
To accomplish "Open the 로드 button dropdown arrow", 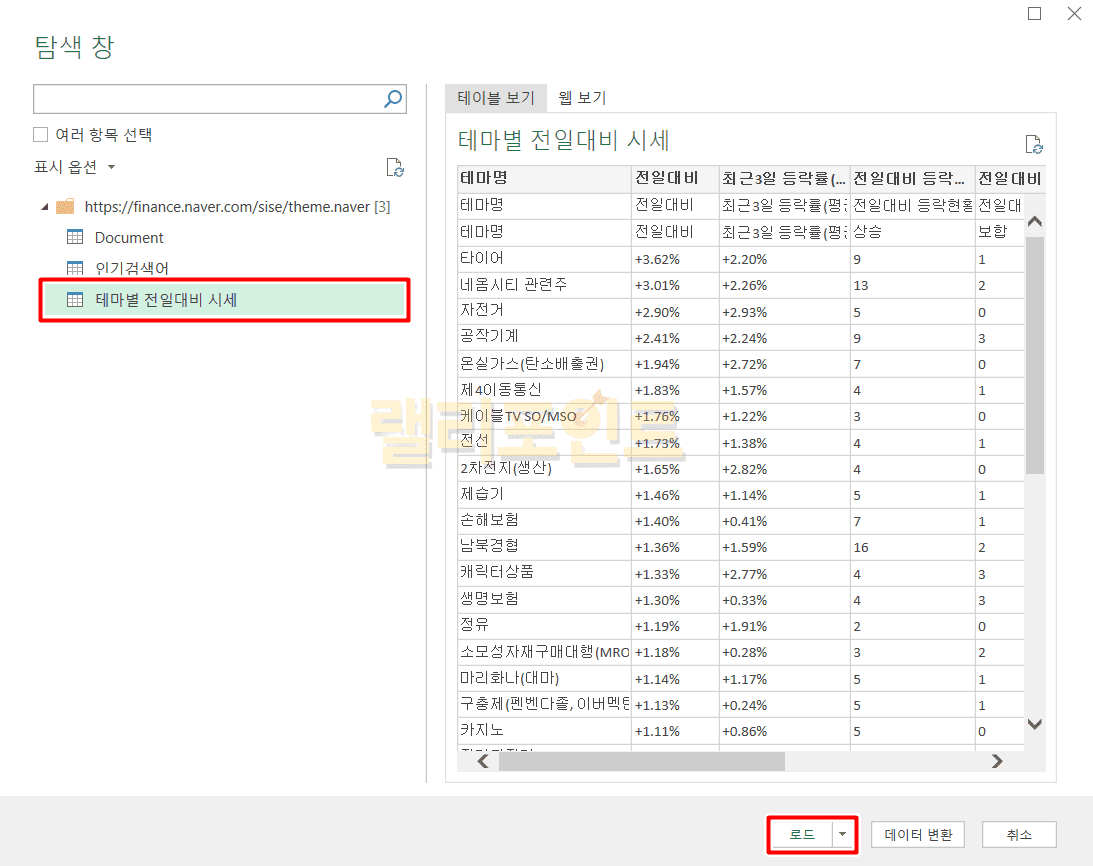I will coord(843,834).
